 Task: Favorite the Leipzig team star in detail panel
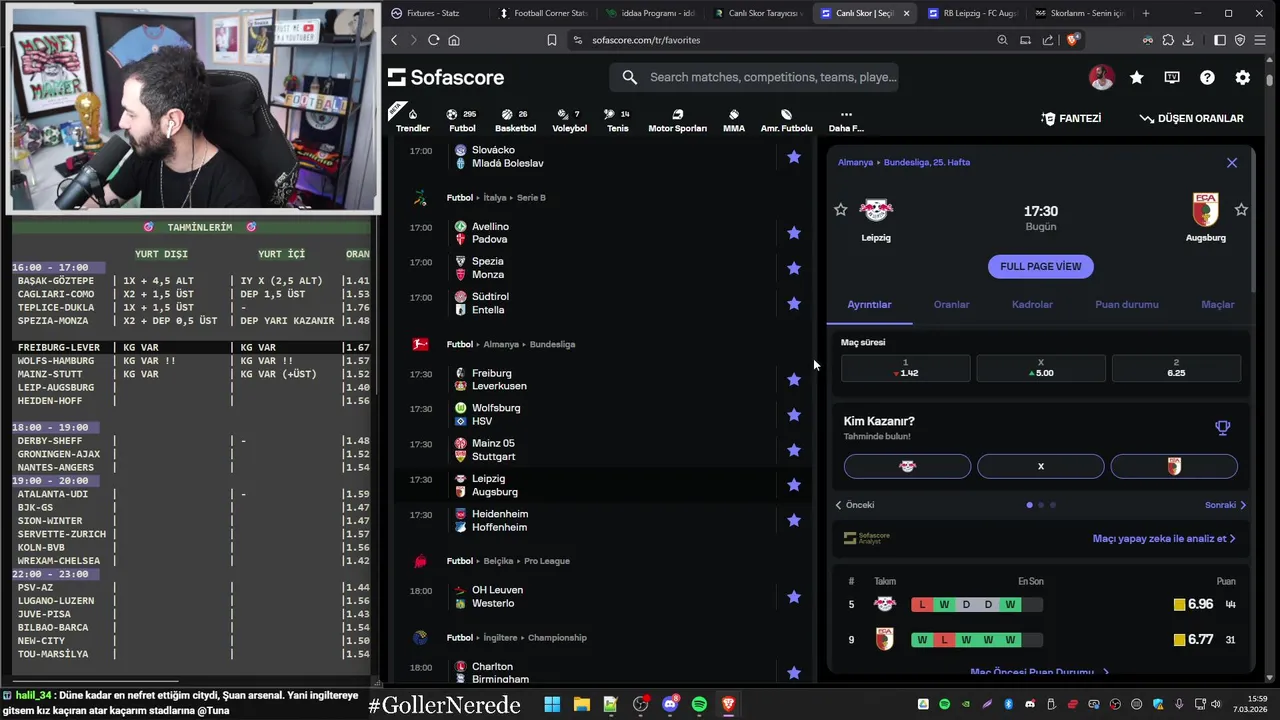(840, 210)
